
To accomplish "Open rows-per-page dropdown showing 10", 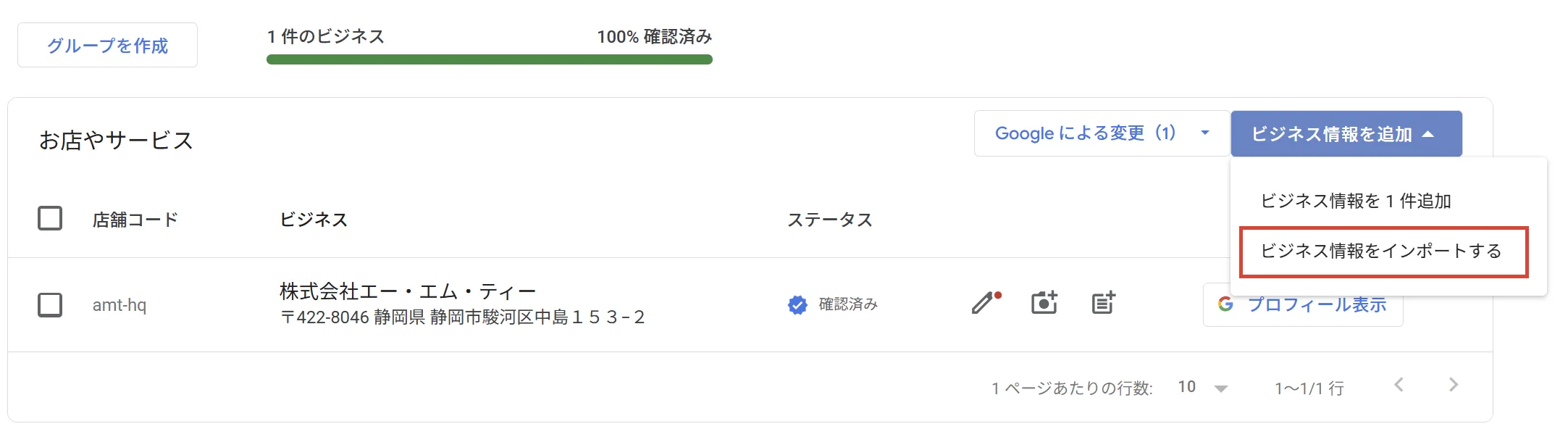I will [x=1202, y=388].
